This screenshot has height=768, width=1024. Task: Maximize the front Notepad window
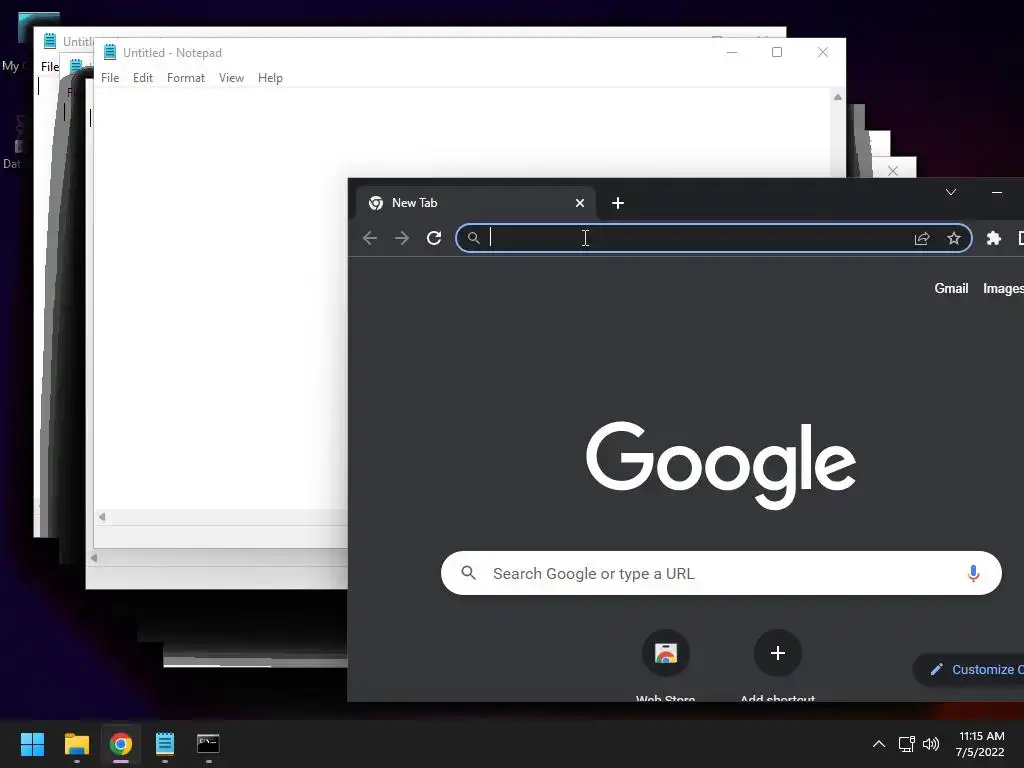(x=776, y=52)
